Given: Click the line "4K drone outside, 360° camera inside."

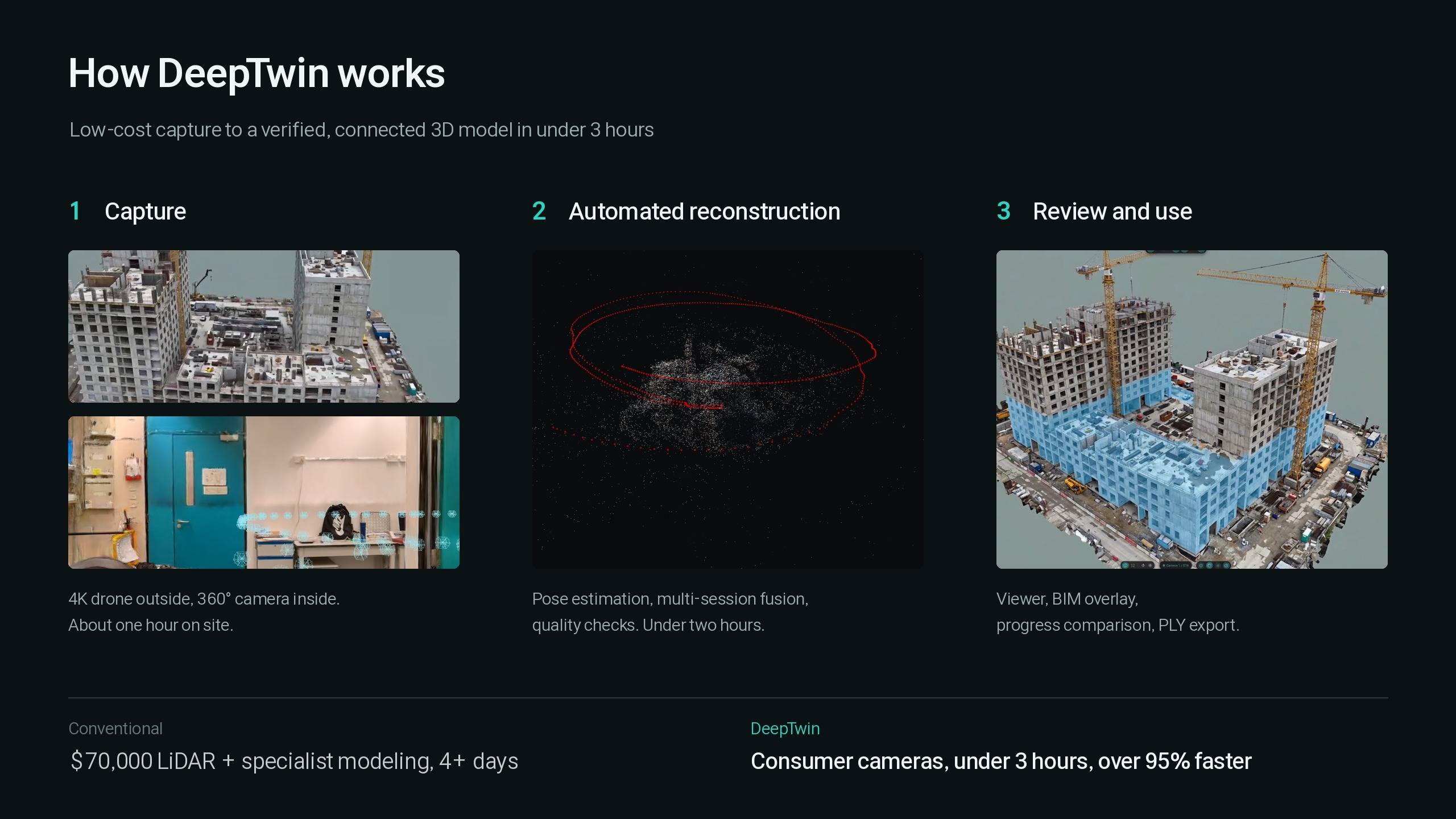Looking at the screenshot, I should tap(204, 599).
